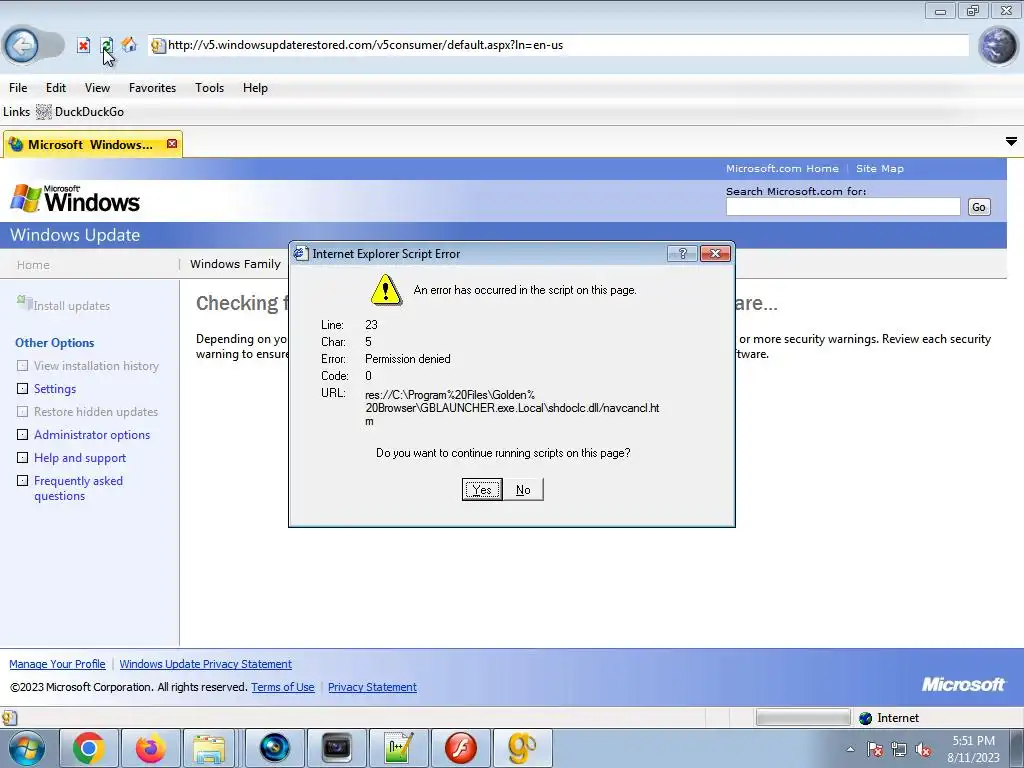Viewport: 1024px width, 768px height.
Task: Close the Microsoft Windows tab
Action: click(172, 144)
